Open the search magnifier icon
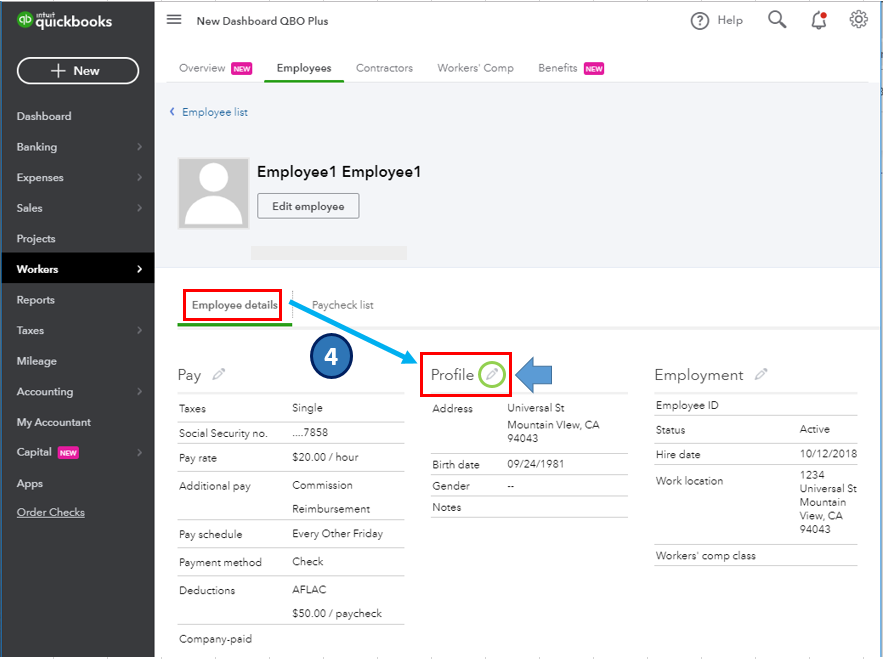This screenshot has height=659, width=883. (x=777, y=20)
